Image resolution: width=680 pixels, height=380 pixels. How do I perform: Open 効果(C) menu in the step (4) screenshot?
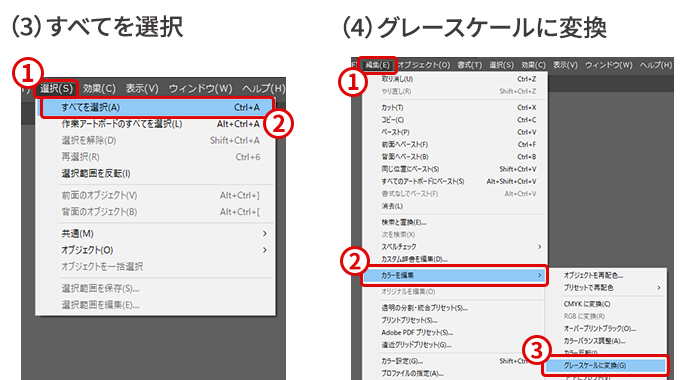pos(533,65)
